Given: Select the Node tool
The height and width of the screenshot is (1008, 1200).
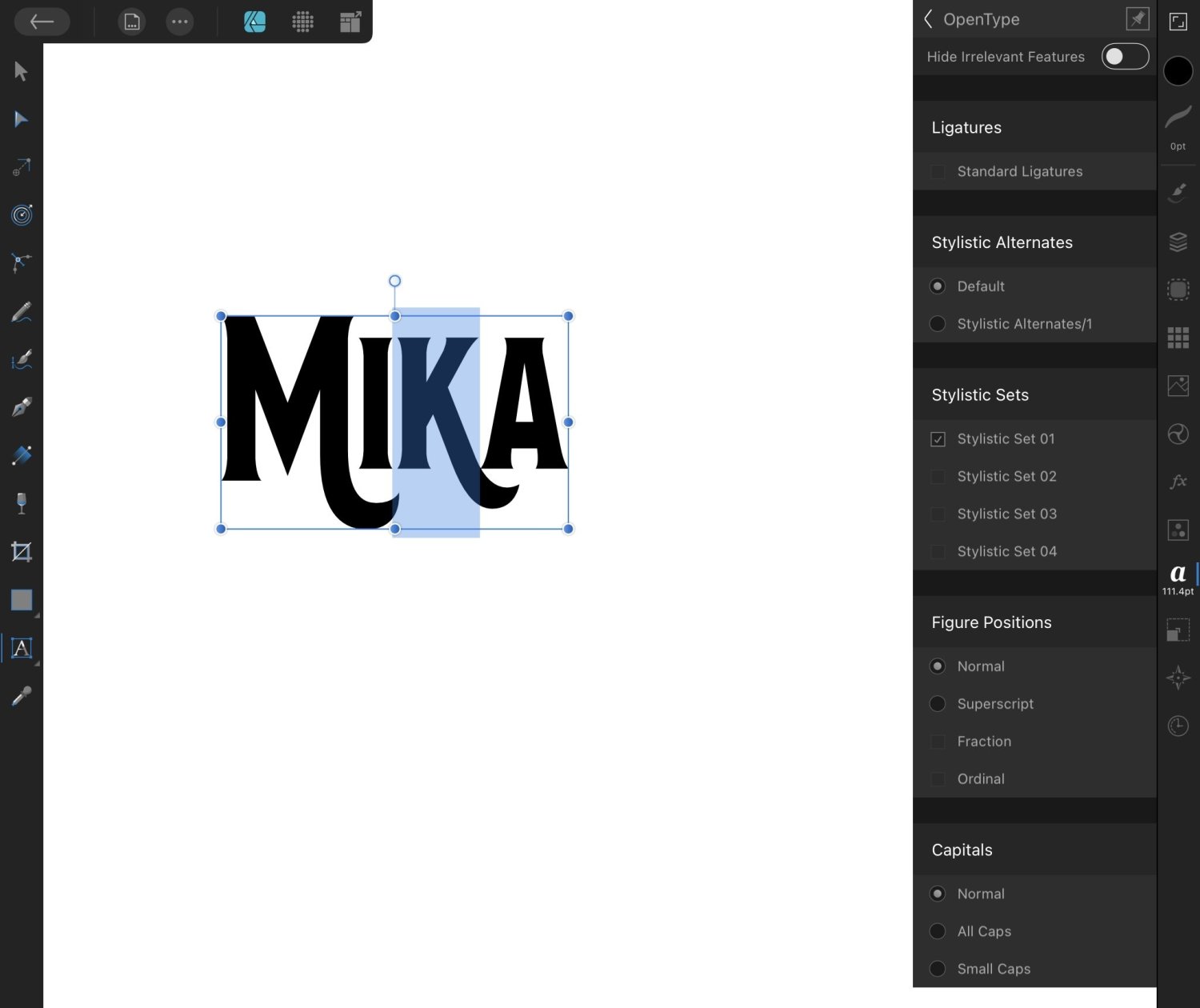Looking at the screenshot, I should click(x=22, y=119).
